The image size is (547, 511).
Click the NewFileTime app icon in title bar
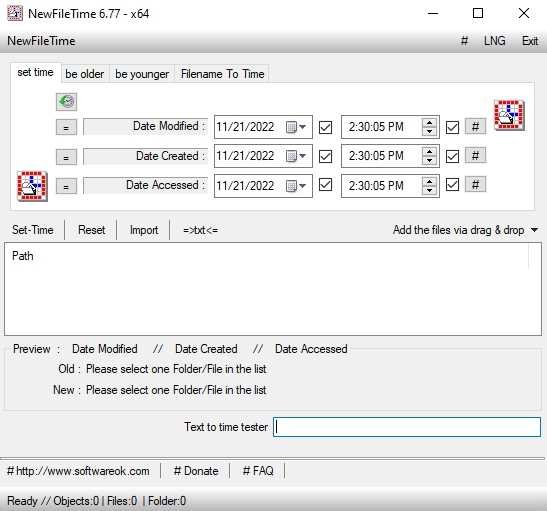pyautogui.click(x=15, y=14)
